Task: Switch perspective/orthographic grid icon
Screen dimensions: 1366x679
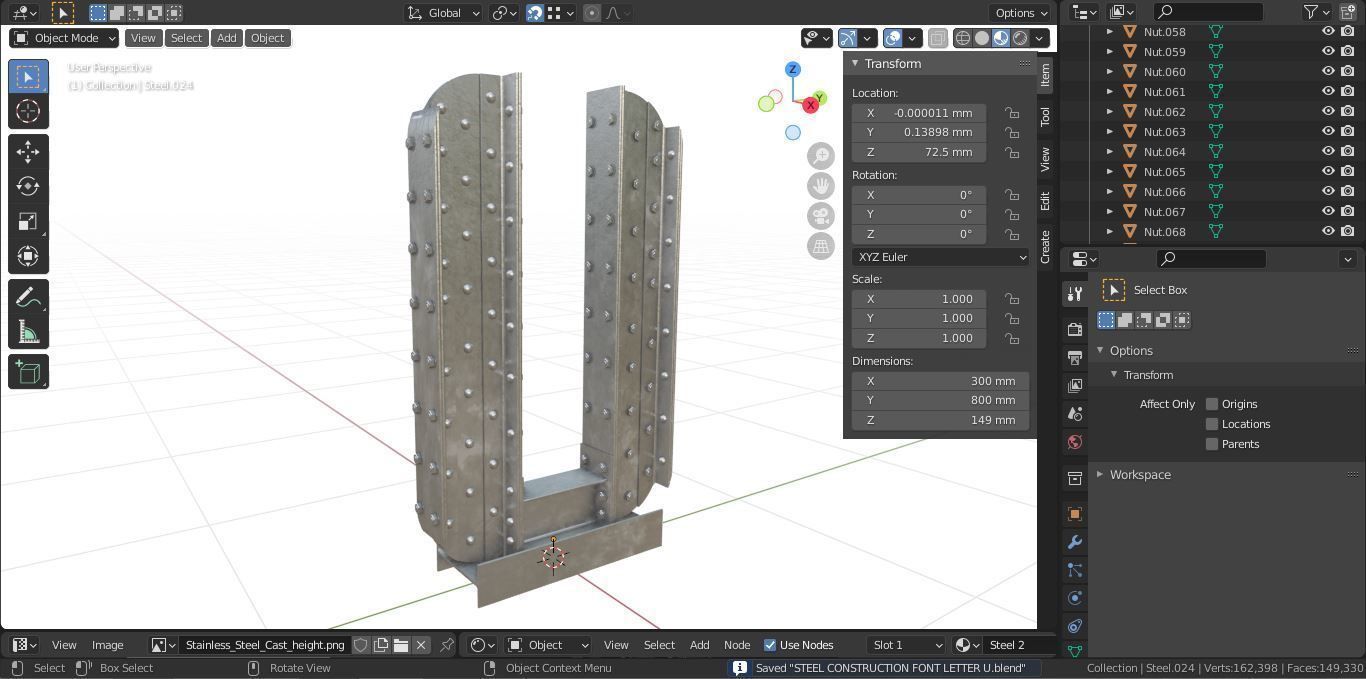Action: click(x=821, y=246)
